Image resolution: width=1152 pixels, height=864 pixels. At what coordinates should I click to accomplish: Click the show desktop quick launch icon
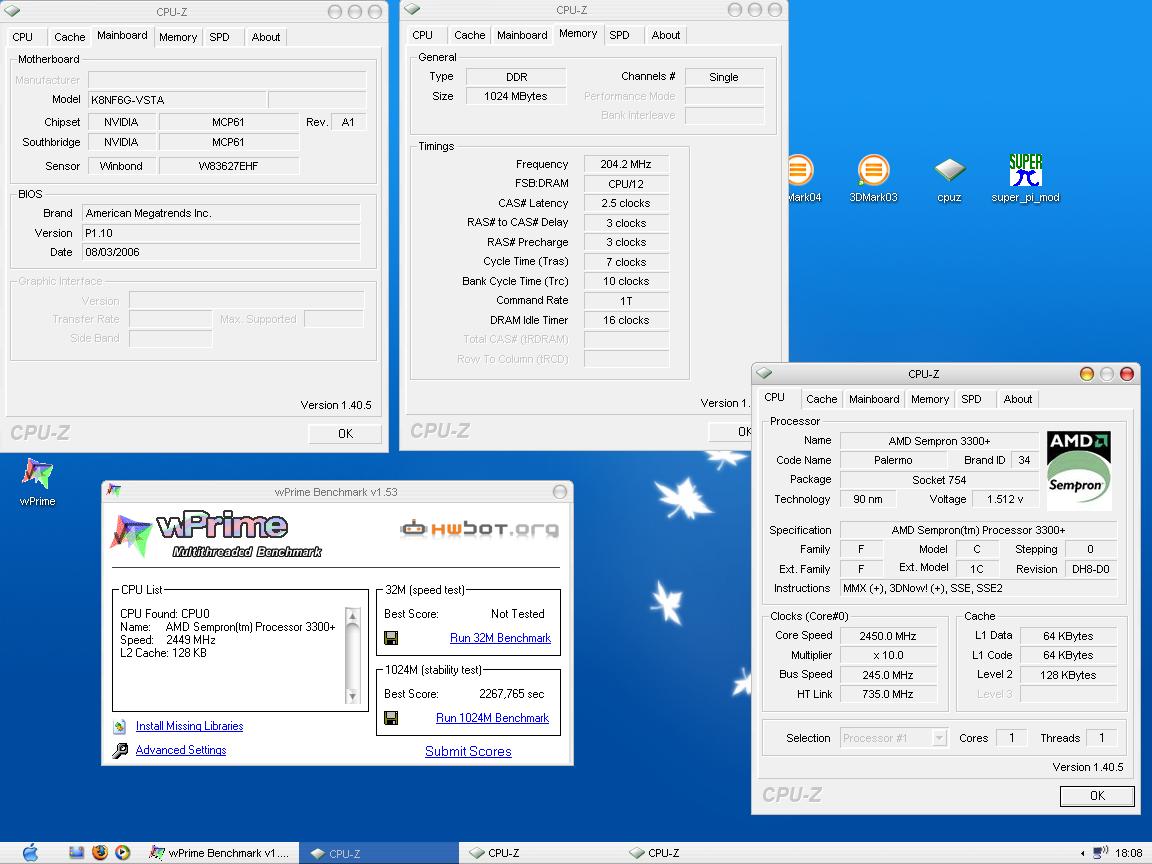click(x=76, y=852)
